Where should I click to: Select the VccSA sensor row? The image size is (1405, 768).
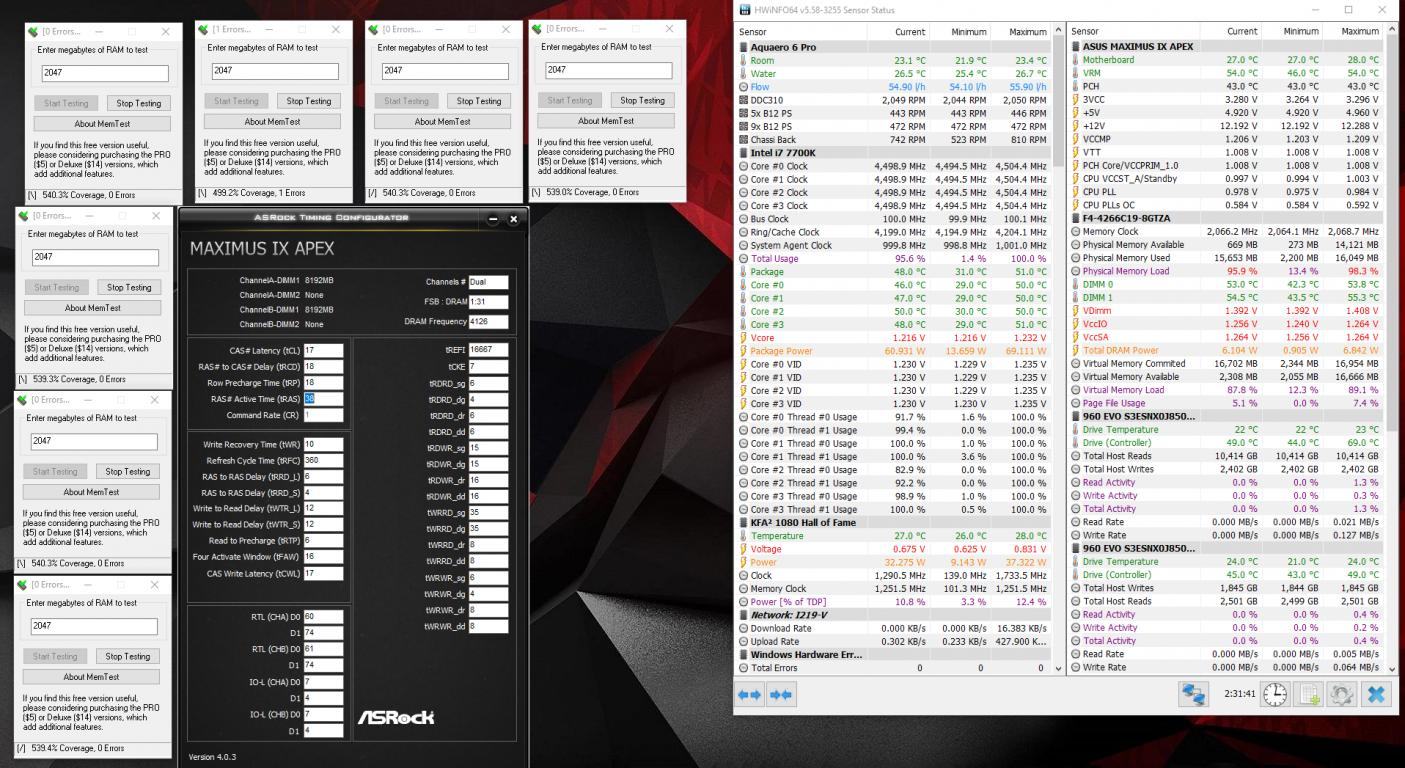[1226, 337]
